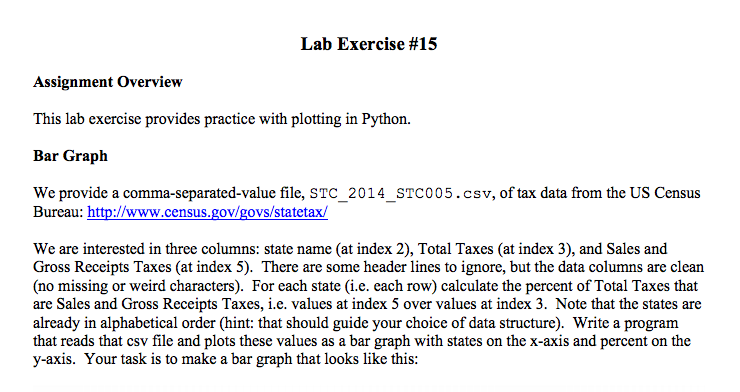Click the sentence about plotting in Python
The image size is (740, 392).
pos(222,119)
